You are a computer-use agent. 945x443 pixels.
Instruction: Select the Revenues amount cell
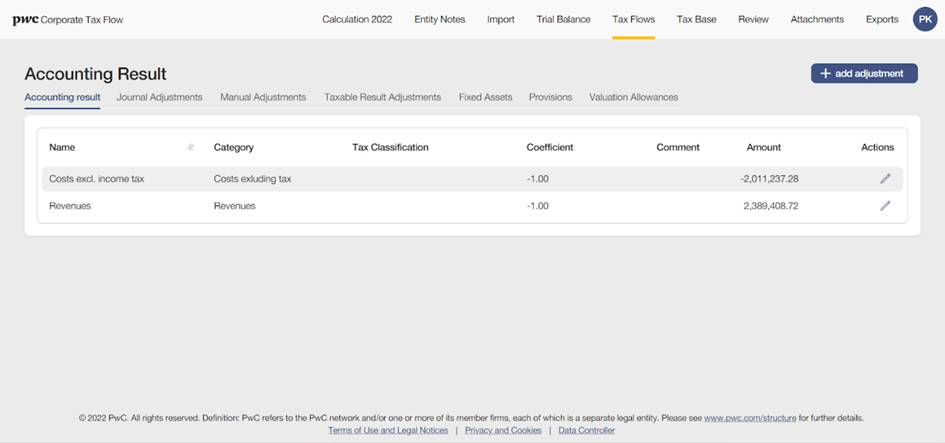tap(770, 206)
